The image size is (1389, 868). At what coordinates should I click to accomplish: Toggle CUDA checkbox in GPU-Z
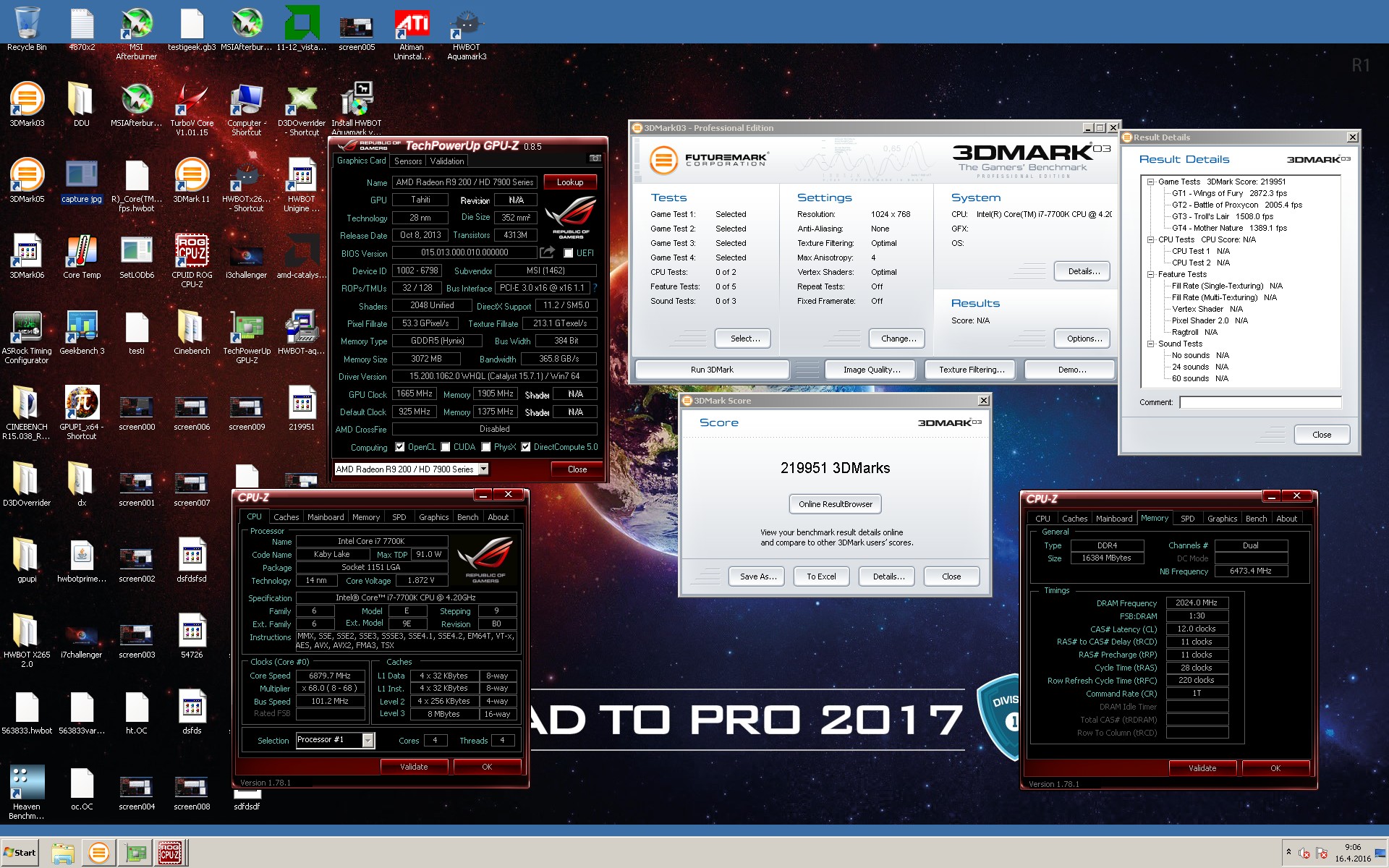(446, 447)
